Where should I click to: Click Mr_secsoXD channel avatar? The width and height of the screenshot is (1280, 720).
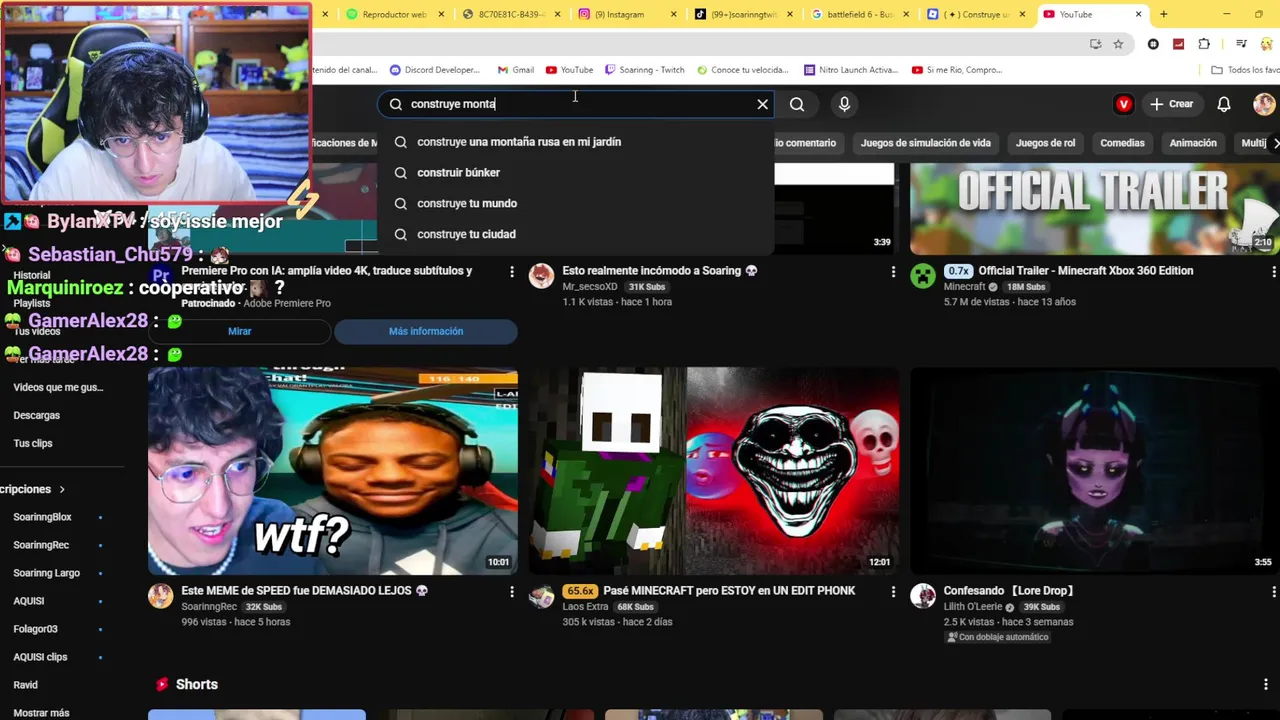[541, 276]
